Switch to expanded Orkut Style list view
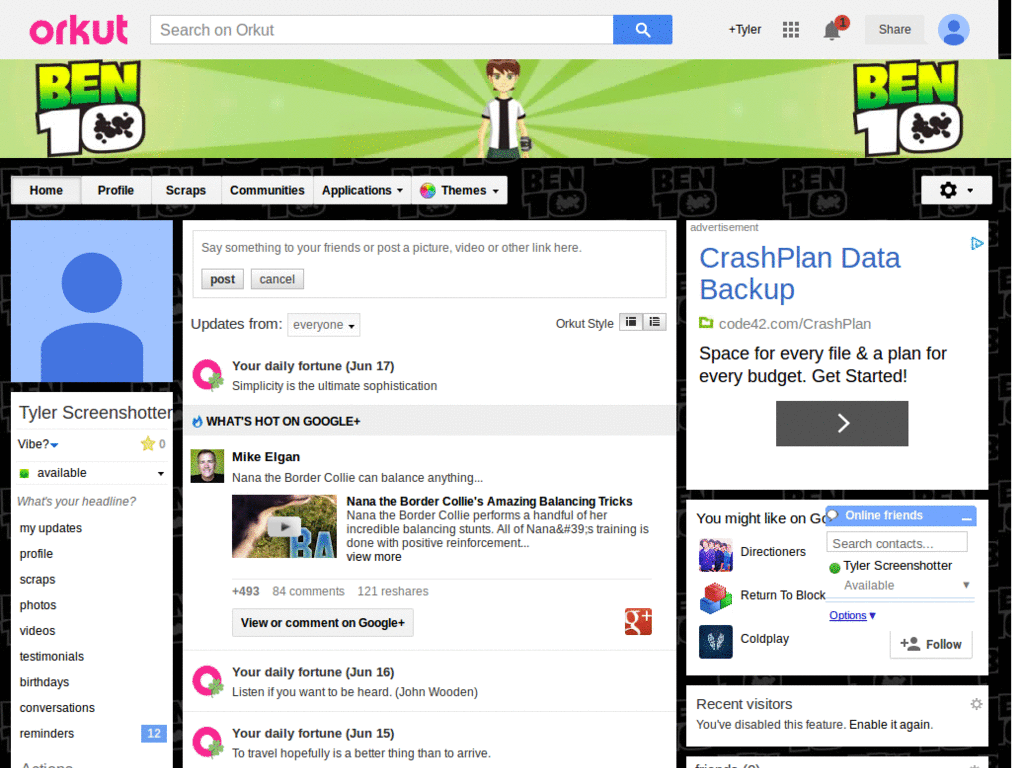This screenshot has height=768, width=1024. 654,322
